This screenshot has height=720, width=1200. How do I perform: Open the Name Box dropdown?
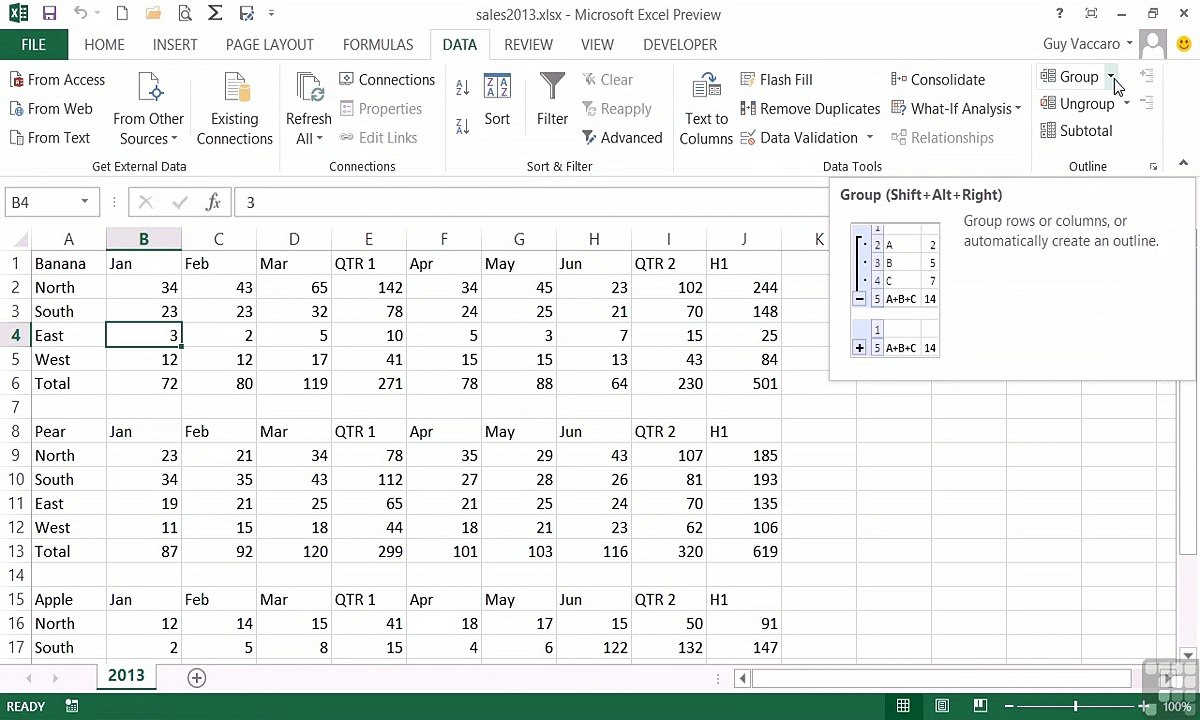tap(84, 202)
